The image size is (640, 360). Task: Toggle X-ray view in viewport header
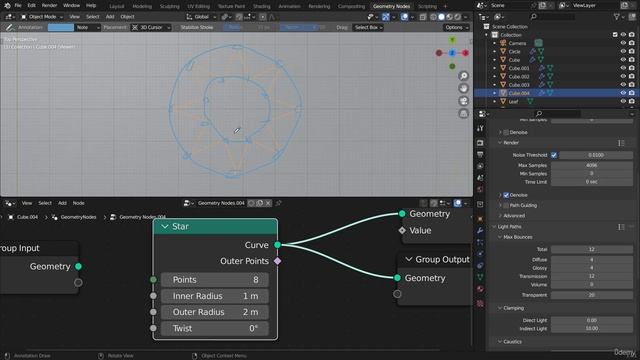(423, 17)
